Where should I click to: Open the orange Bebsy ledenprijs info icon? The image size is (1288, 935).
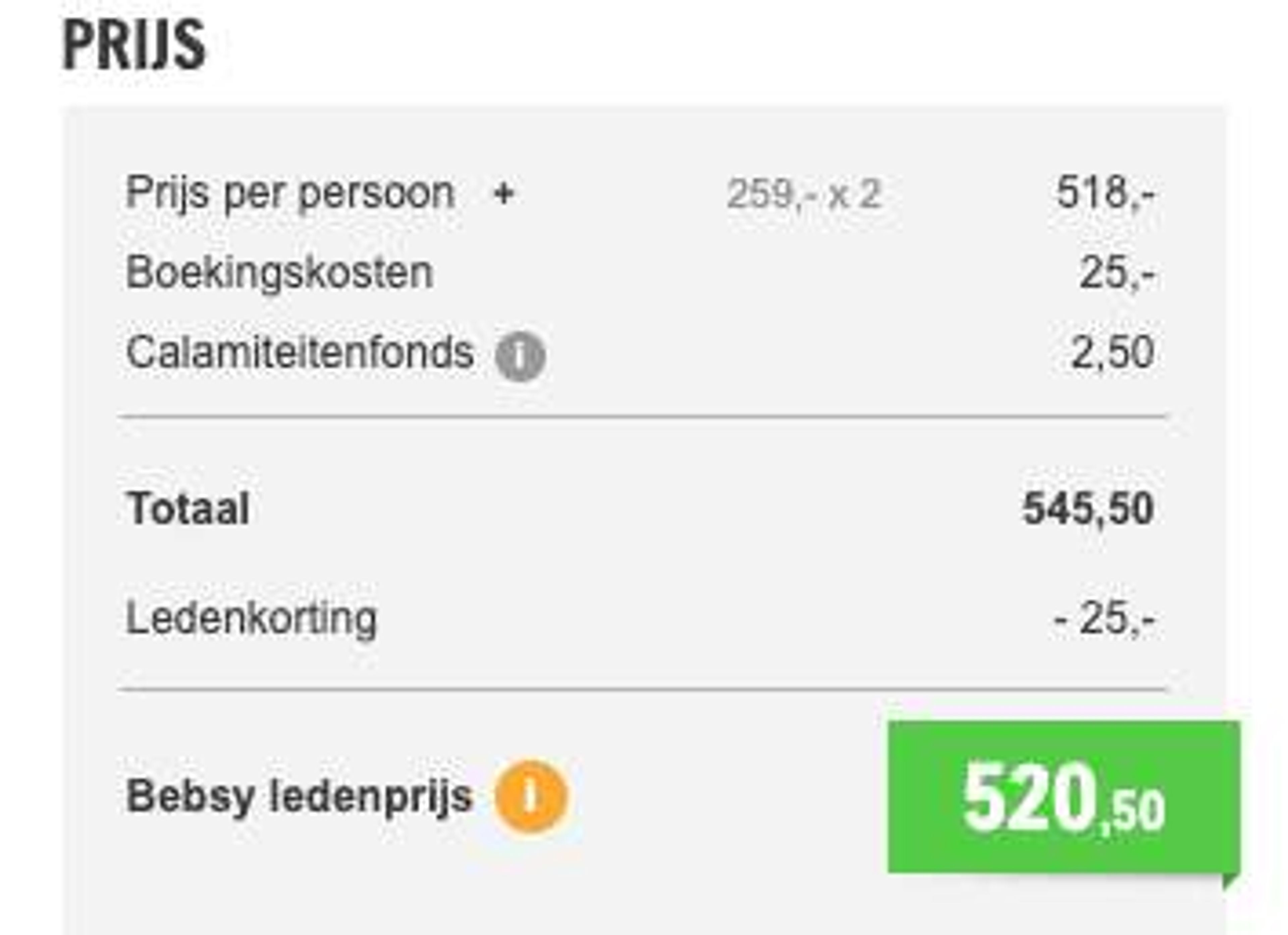click(x=530, y=796)
